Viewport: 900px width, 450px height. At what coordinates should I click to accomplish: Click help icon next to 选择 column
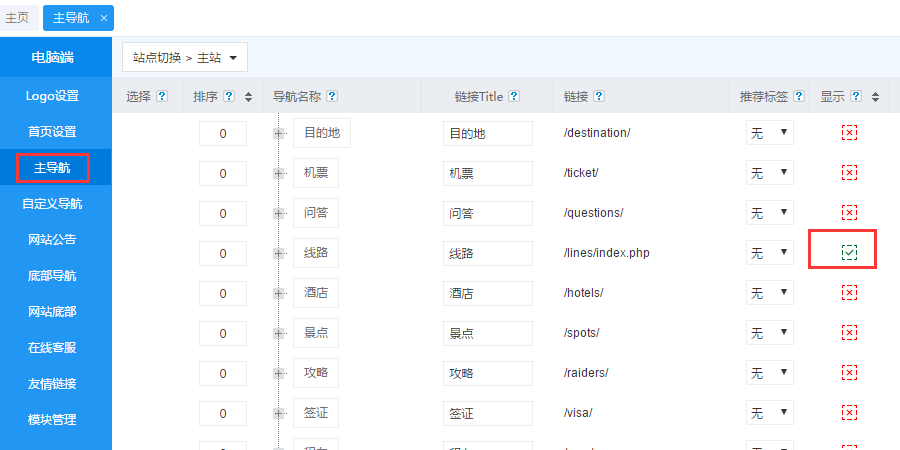(162, 97)
